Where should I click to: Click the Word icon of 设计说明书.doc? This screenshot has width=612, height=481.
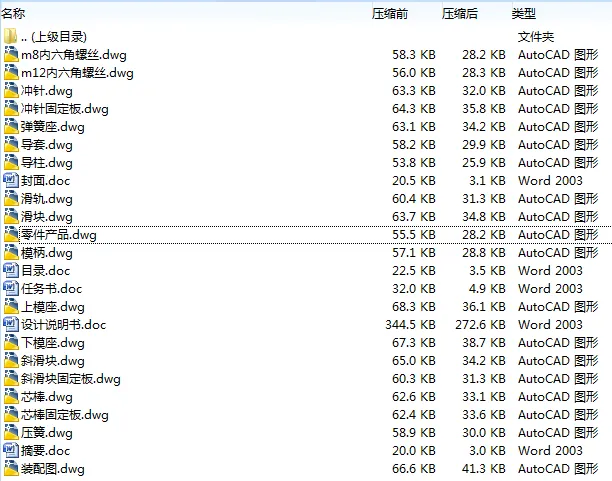click(x=11, y=324)
